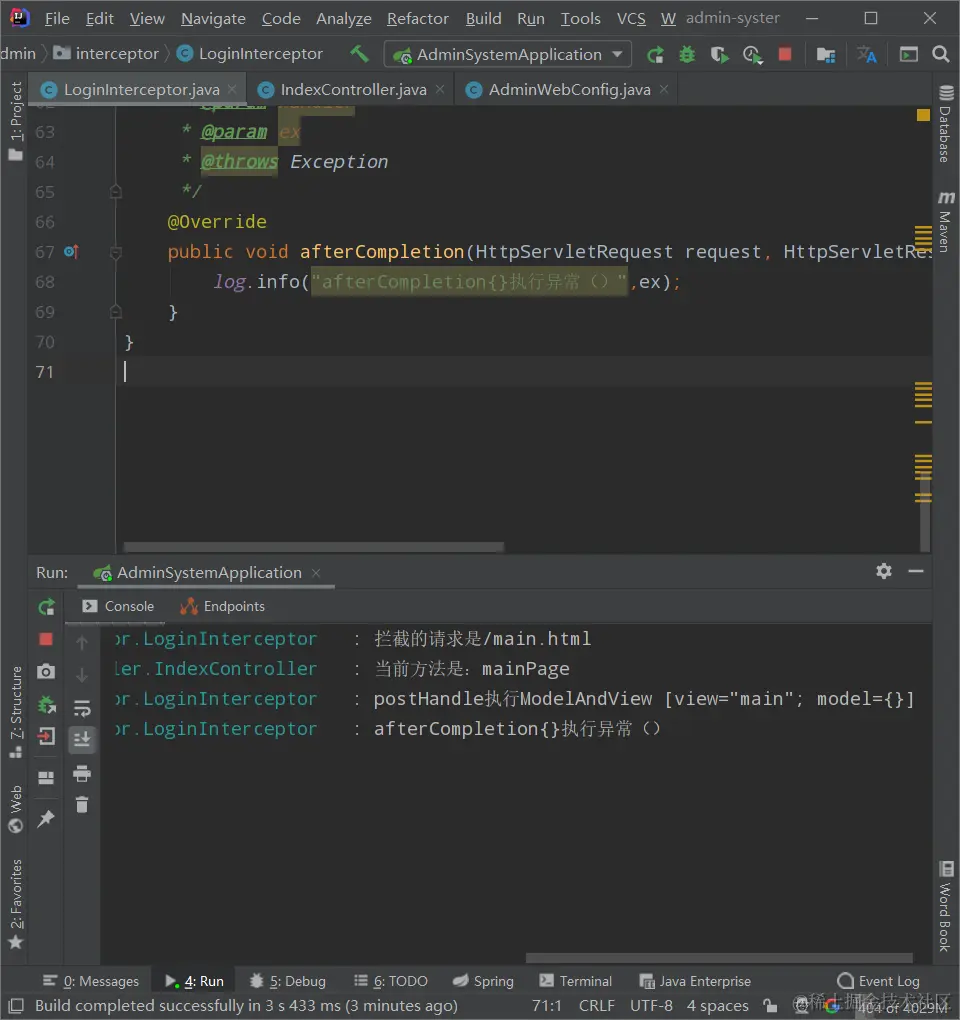Click the console horizontal scrollbar
This screenshot has width=960, height=1020.
pos(719,958)
